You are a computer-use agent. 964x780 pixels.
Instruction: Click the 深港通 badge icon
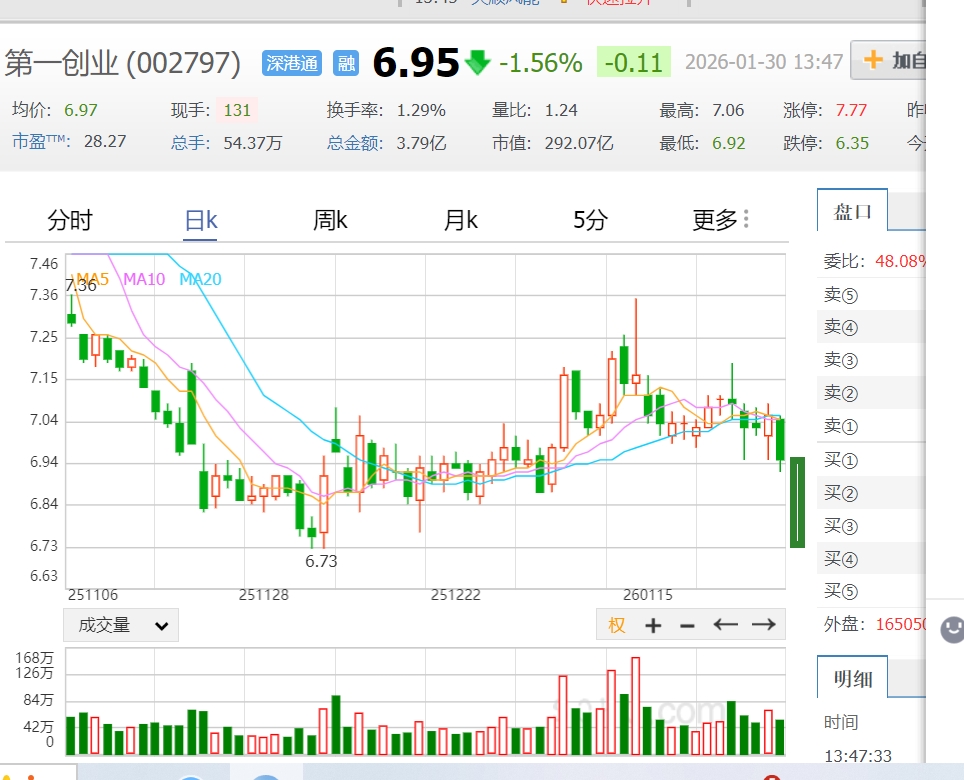click(x=292, y=63)
